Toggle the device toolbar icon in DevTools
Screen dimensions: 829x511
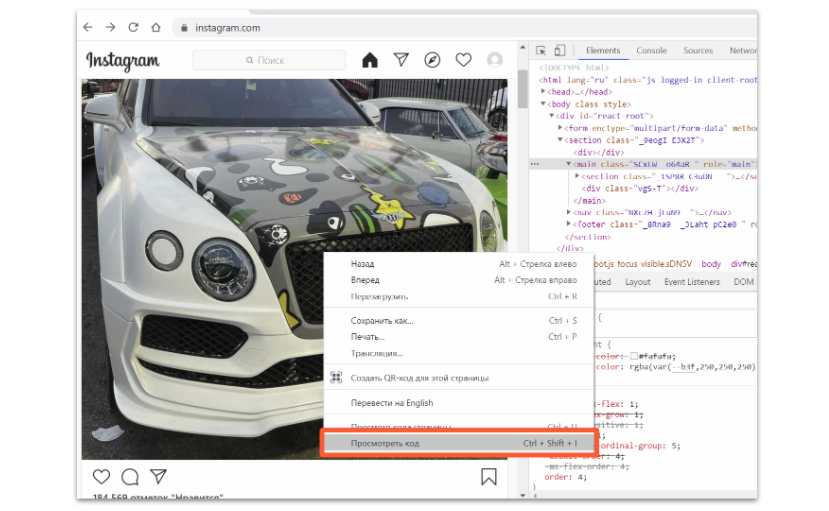point(559,51)
